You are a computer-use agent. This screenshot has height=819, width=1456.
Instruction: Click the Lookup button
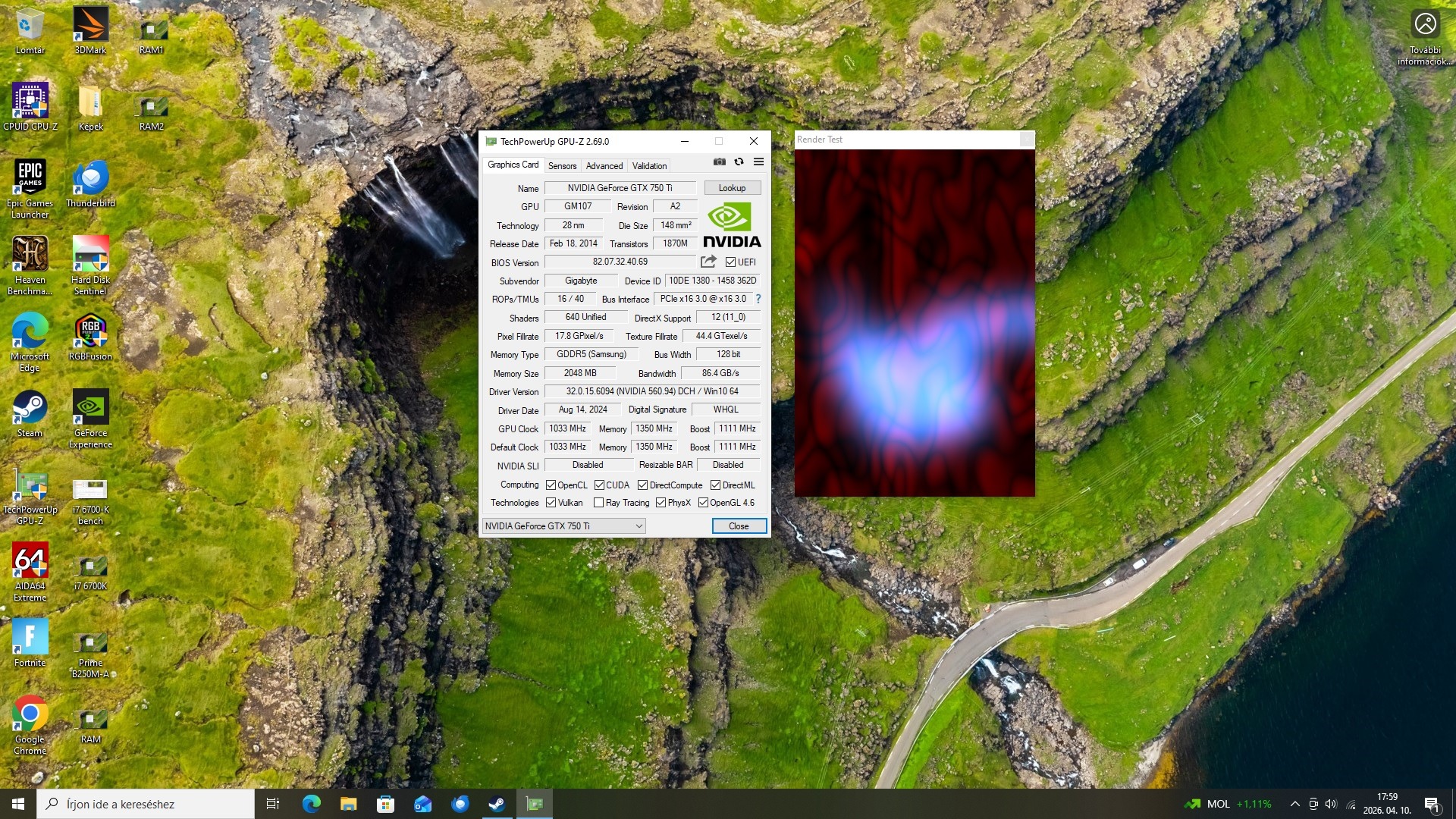pyautogui.click(x=732, y=188)
